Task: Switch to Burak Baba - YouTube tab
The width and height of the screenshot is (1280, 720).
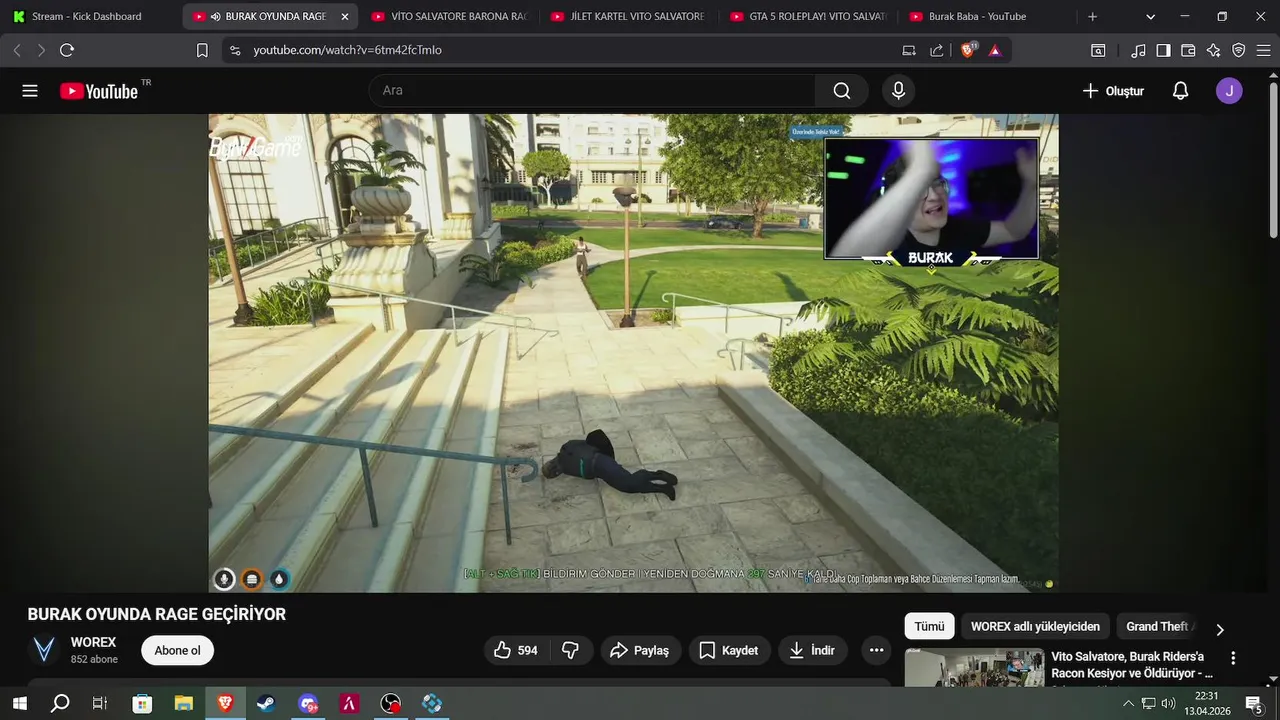Action: click(989, 17)
